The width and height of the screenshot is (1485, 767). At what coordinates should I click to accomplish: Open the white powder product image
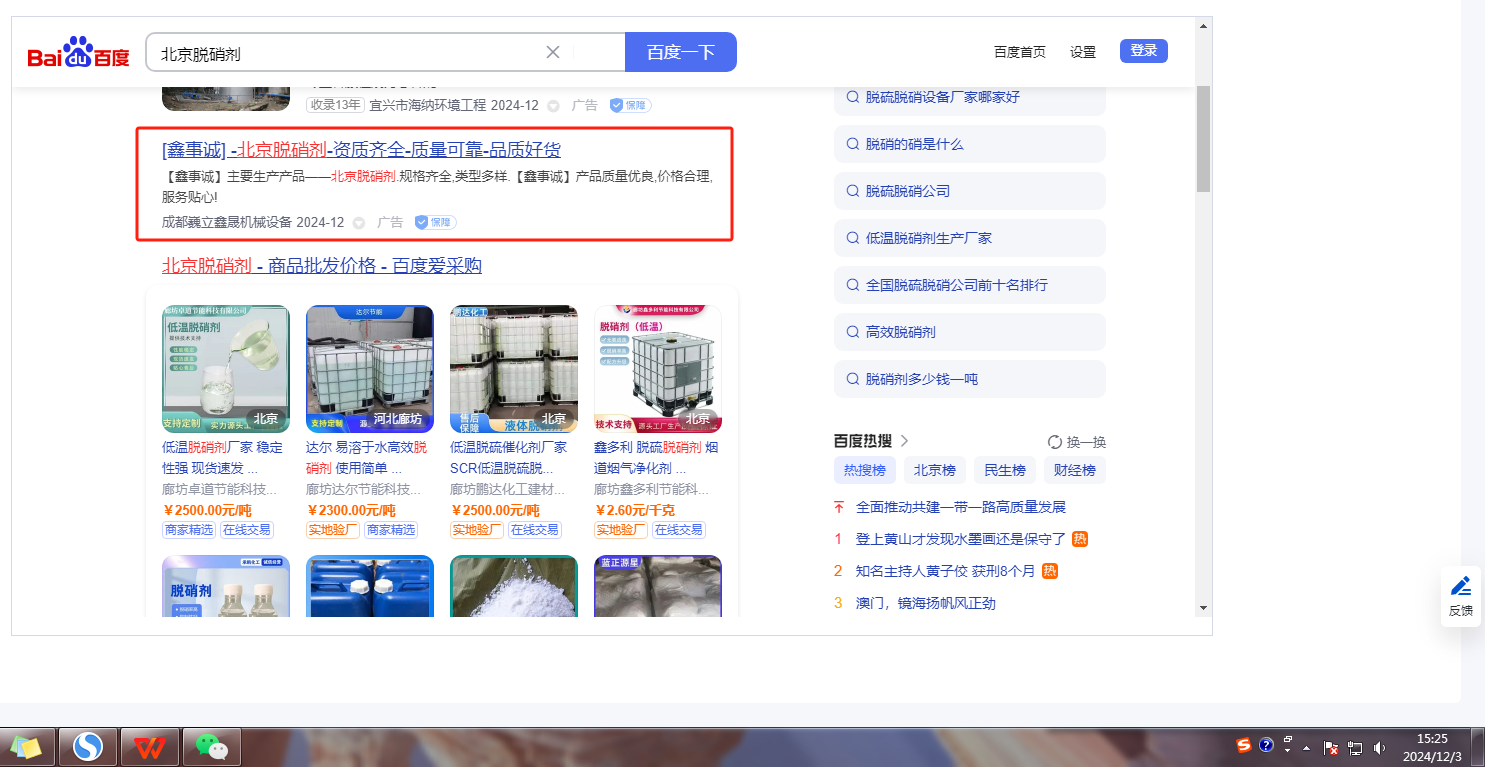pyautogui.click(x=514, y=586)
